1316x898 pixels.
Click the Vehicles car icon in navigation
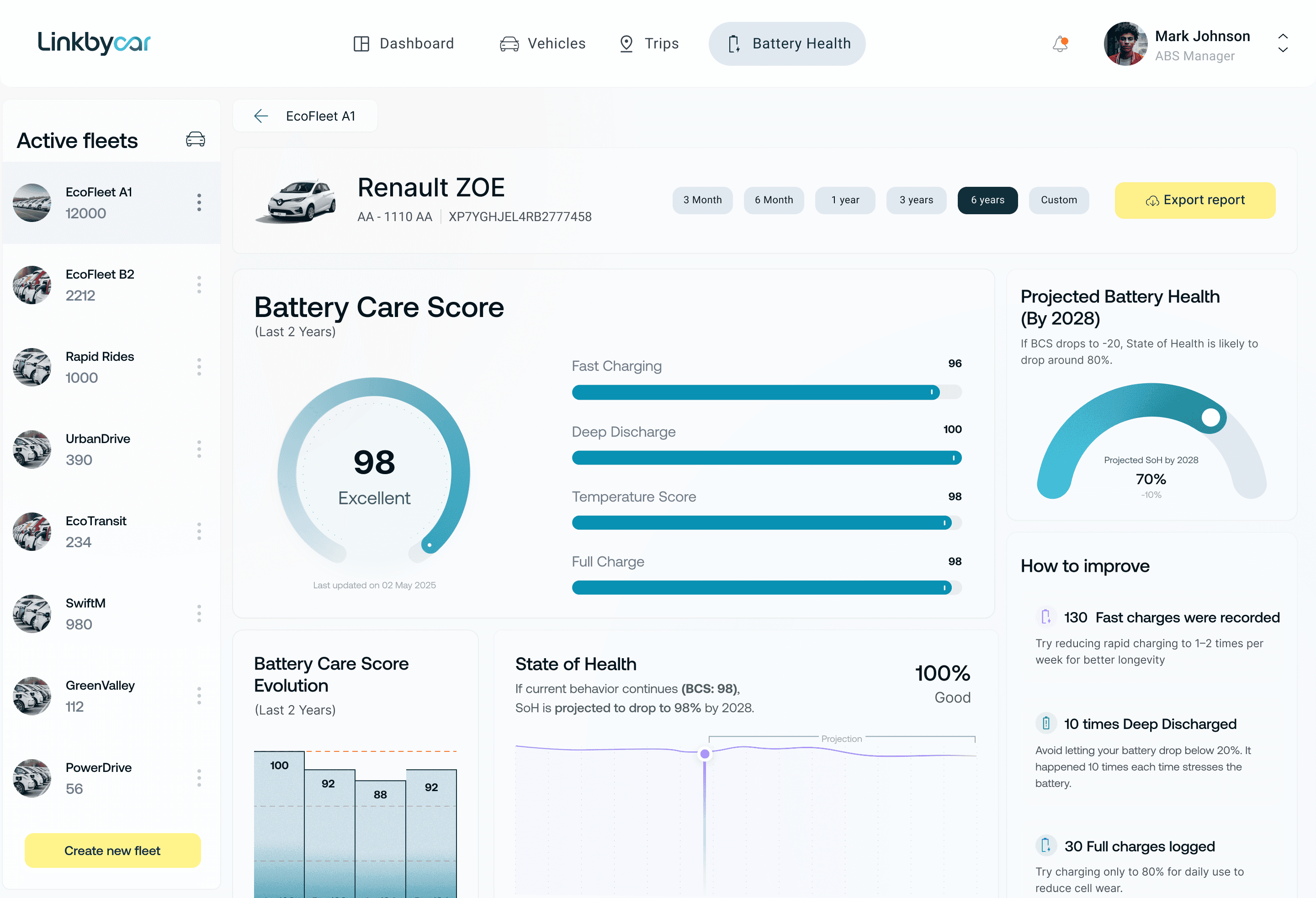[x=509, y=43]
